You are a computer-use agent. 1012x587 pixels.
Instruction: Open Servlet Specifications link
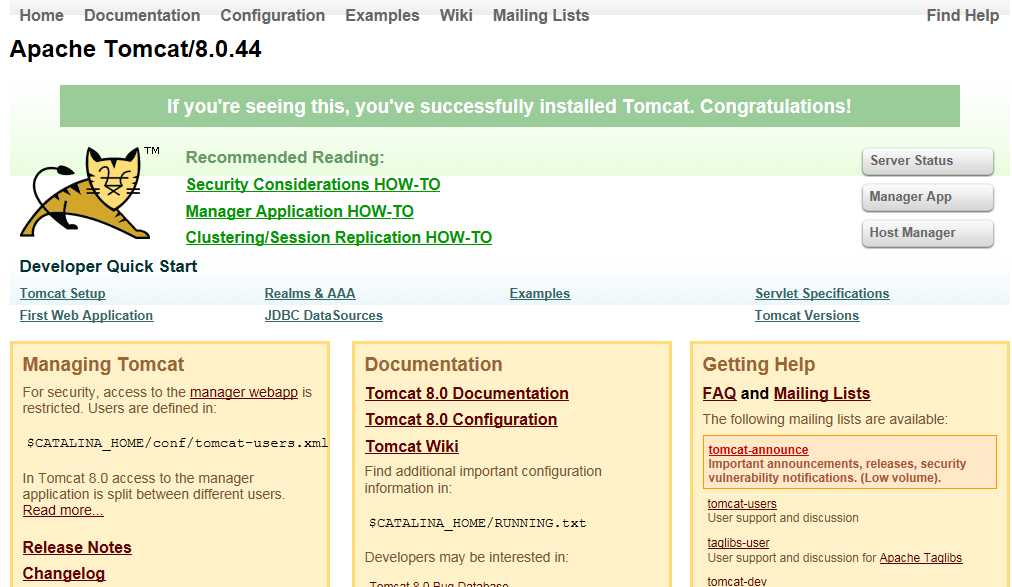tap(822, 294)
